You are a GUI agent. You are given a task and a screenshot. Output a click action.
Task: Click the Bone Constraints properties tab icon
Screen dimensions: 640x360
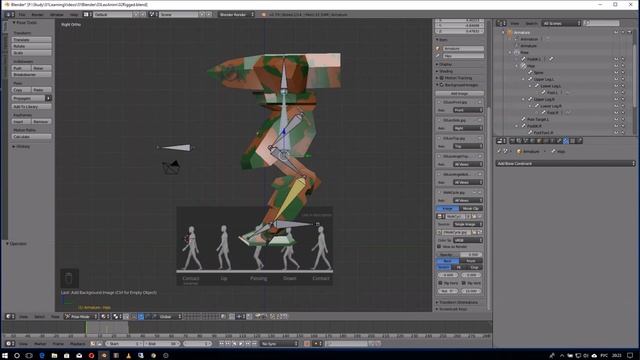coord(566,141)
